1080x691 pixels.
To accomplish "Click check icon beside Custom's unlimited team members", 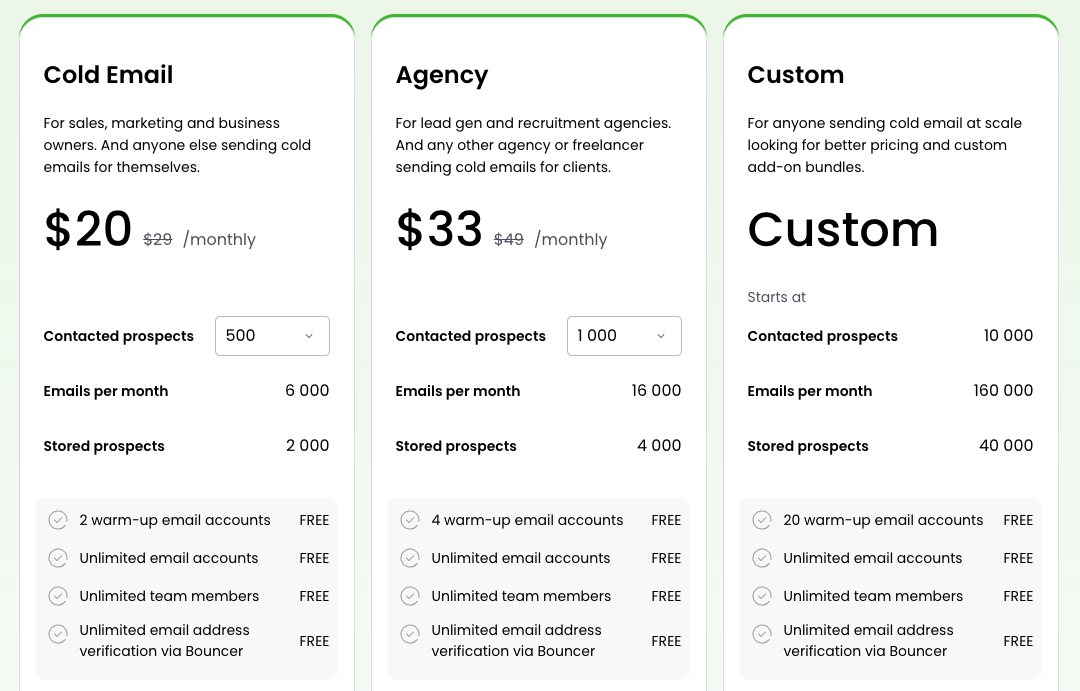I will click(x=762, y=596).
